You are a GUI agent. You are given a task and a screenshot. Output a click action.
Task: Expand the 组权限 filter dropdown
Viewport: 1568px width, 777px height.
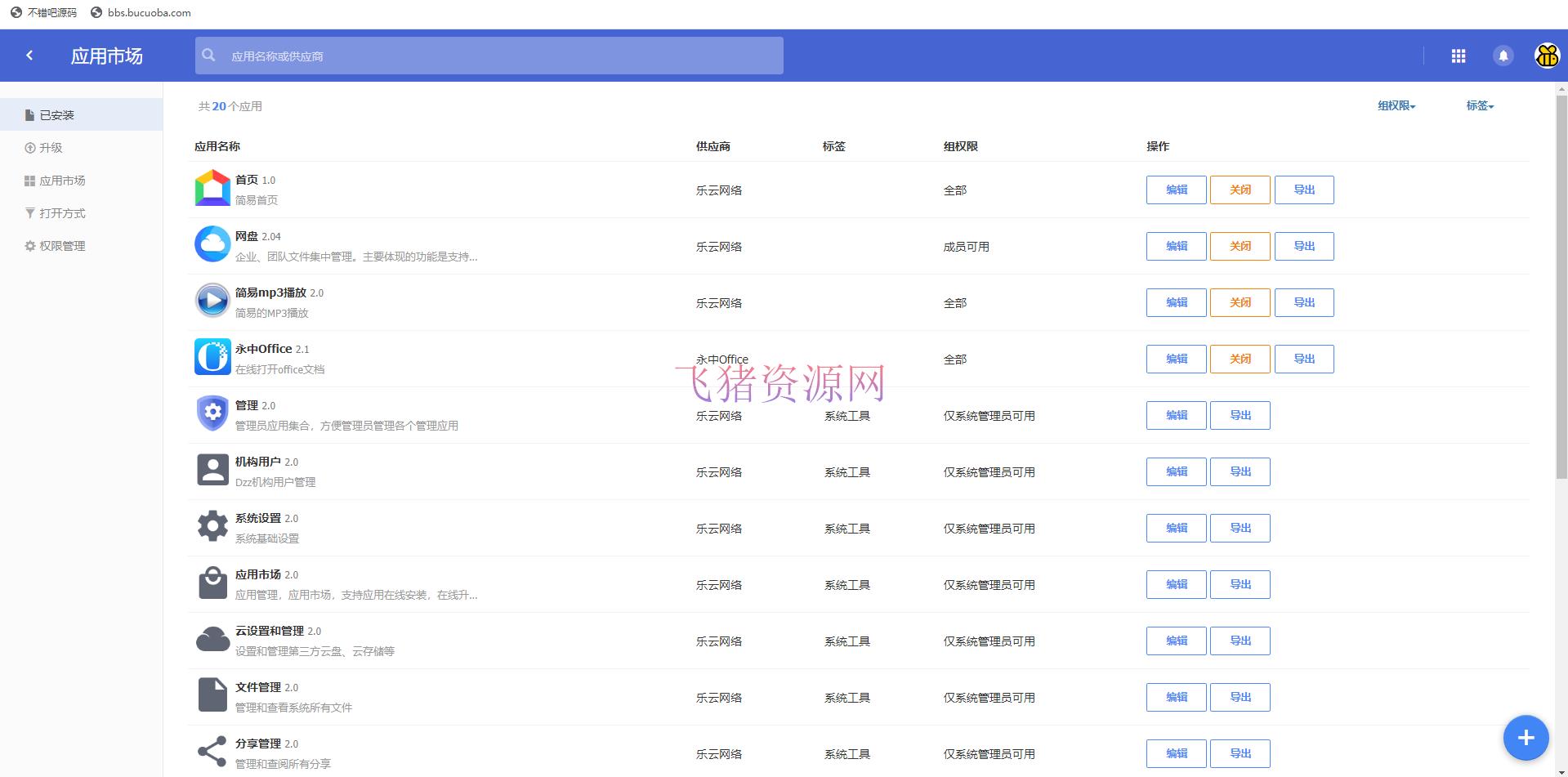coord(1395,105)
